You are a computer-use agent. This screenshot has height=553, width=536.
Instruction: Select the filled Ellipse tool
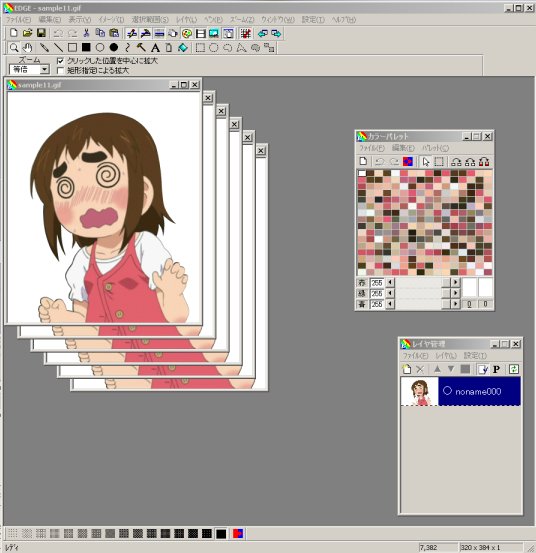point(114,48)
